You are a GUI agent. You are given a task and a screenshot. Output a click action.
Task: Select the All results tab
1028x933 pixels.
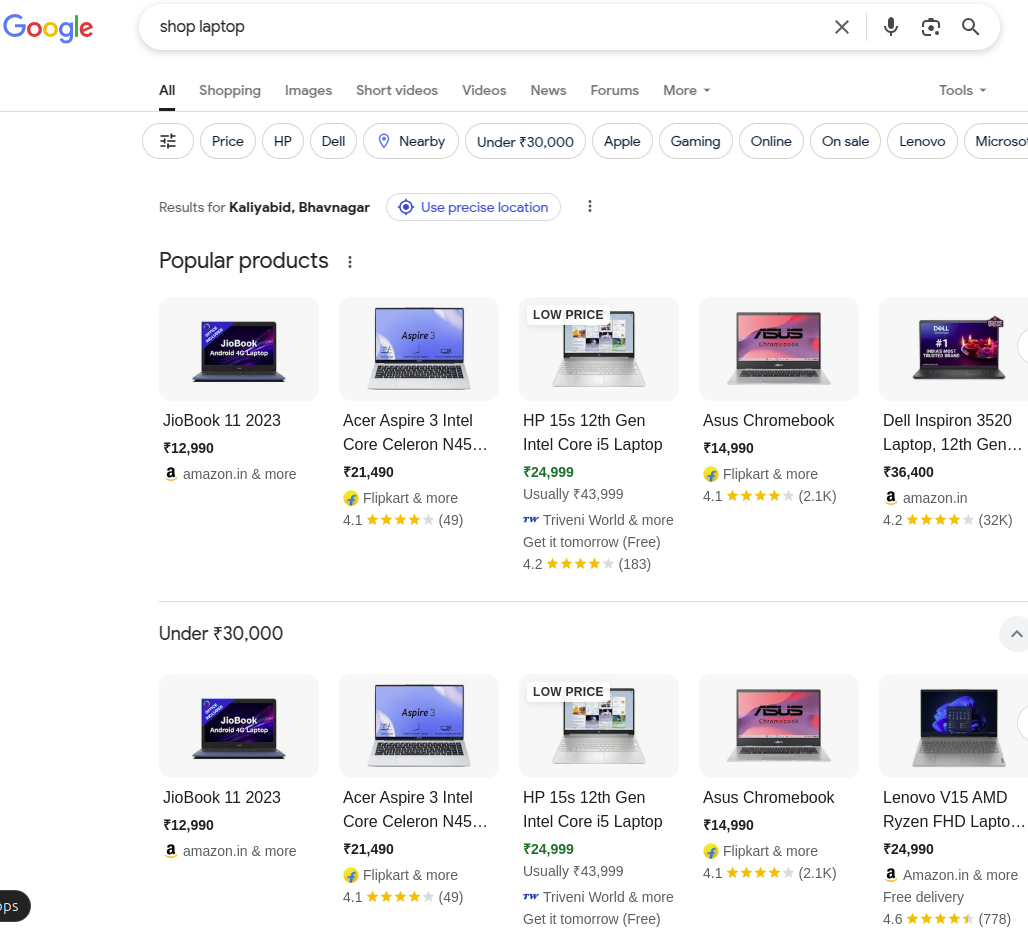tap(167, 90)
